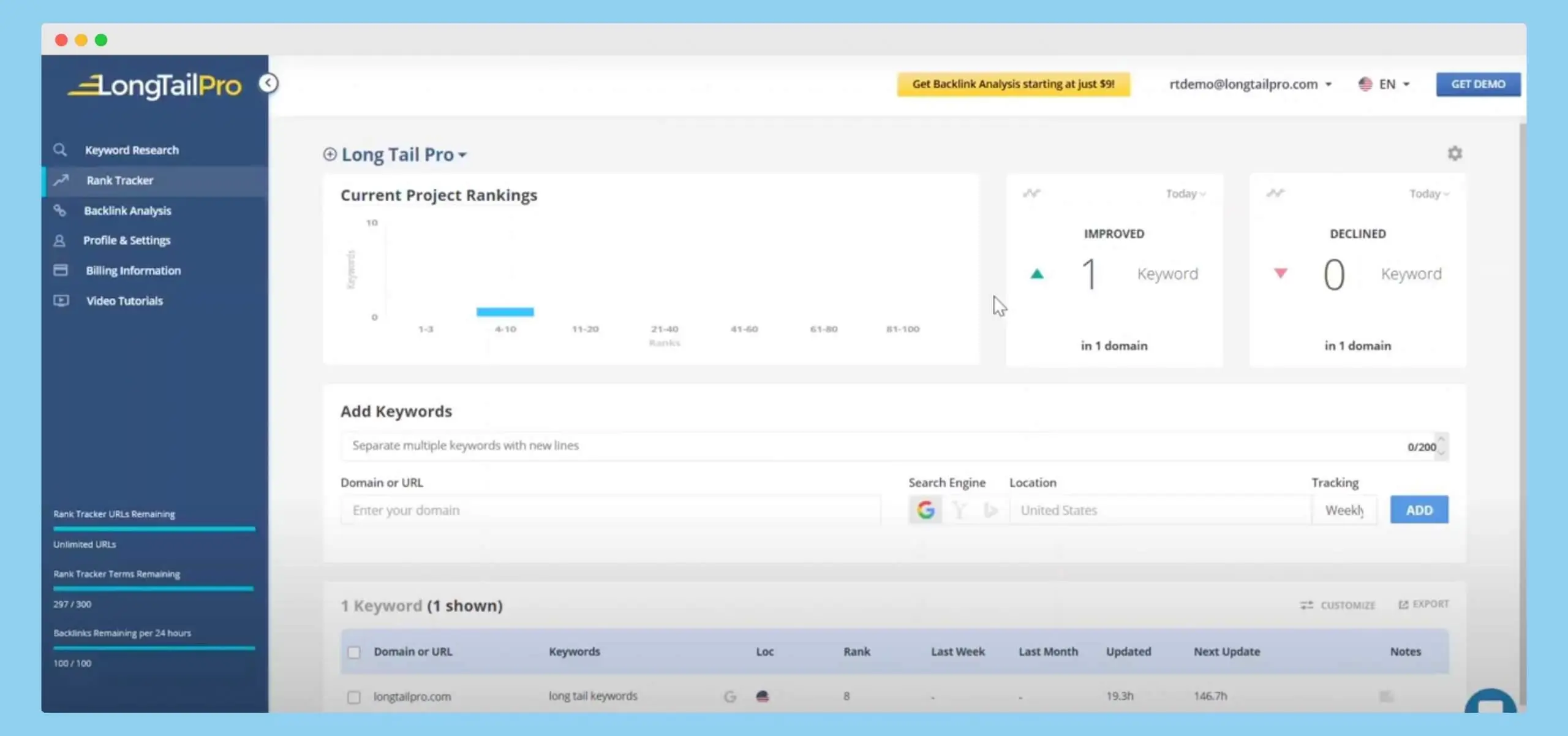Check the longtailpro.com keyword row checkbox
This screenshot has height=736, width=1568.
(354, 696)
